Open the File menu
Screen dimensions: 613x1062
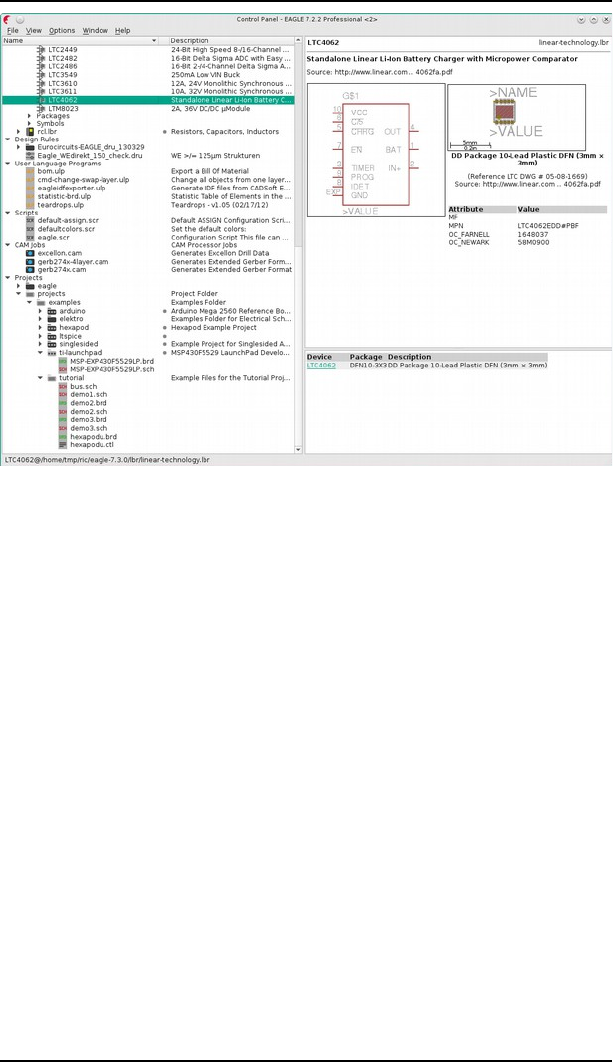pyautogui.click(x=13, y=30)
